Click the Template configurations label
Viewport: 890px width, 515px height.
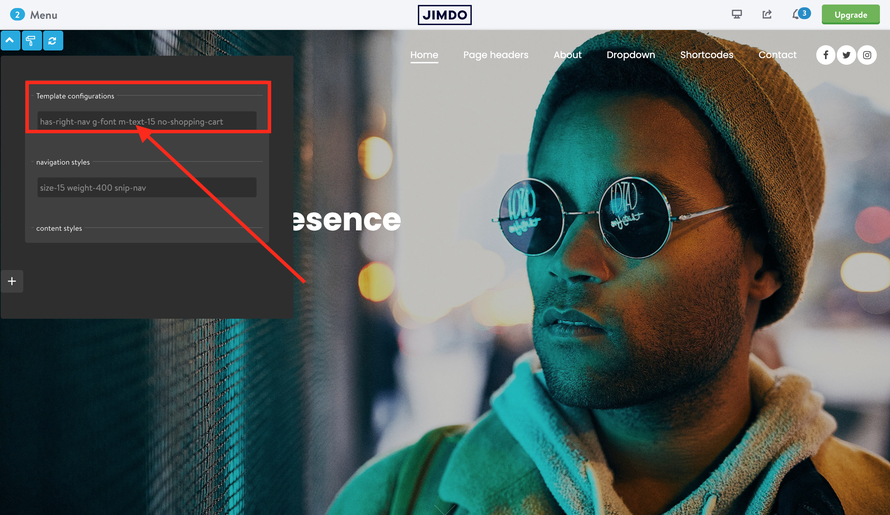(75, 96)
